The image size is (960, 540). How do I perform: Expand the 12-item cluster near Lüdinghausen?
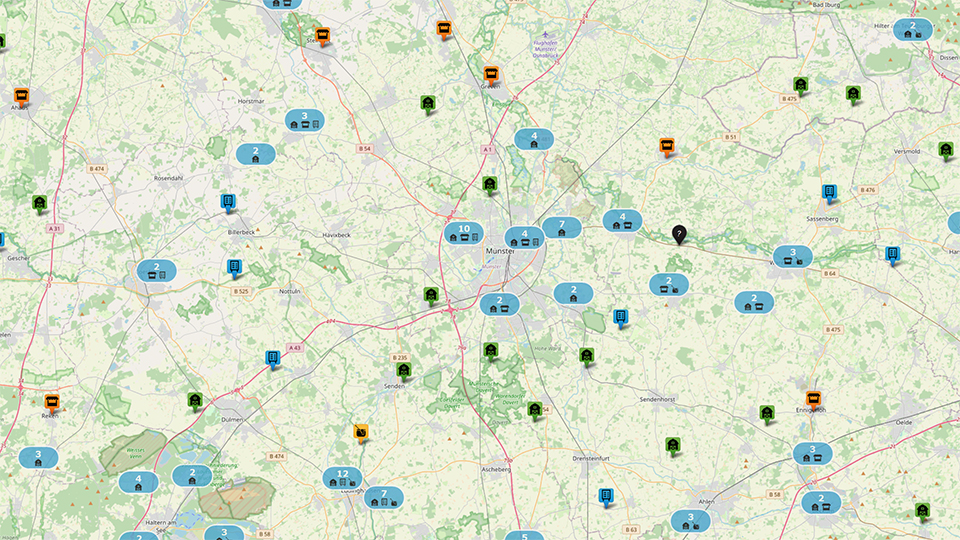[x=342, y=478]
